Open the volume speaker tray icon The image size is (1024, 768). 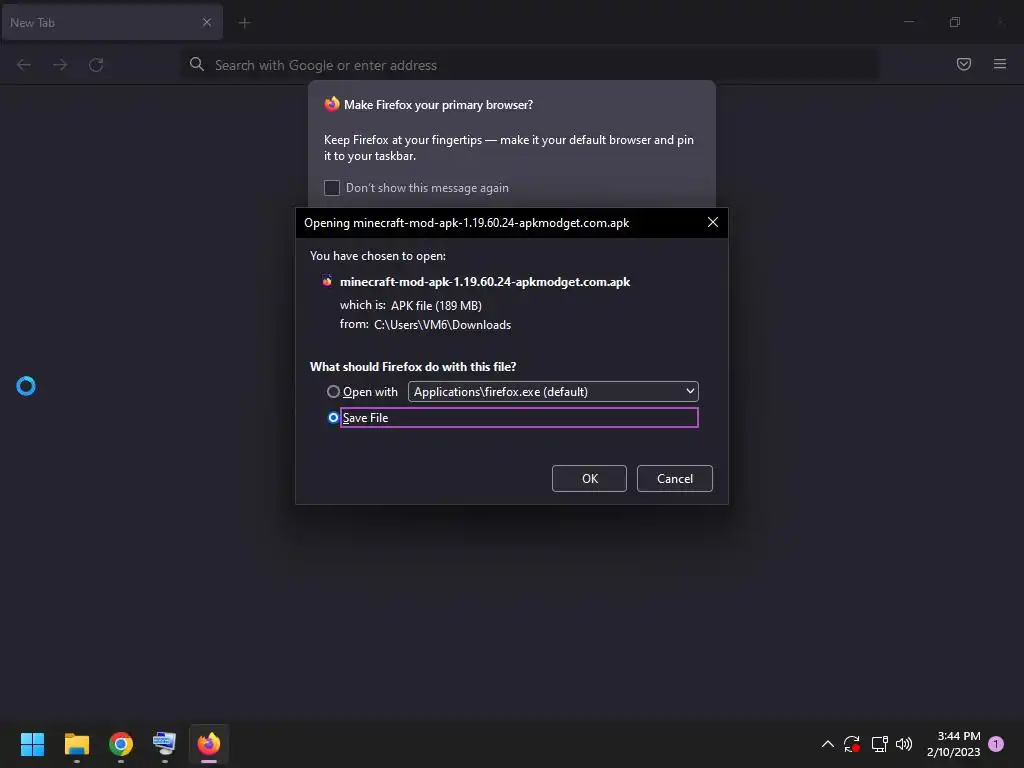coord(904,744)
